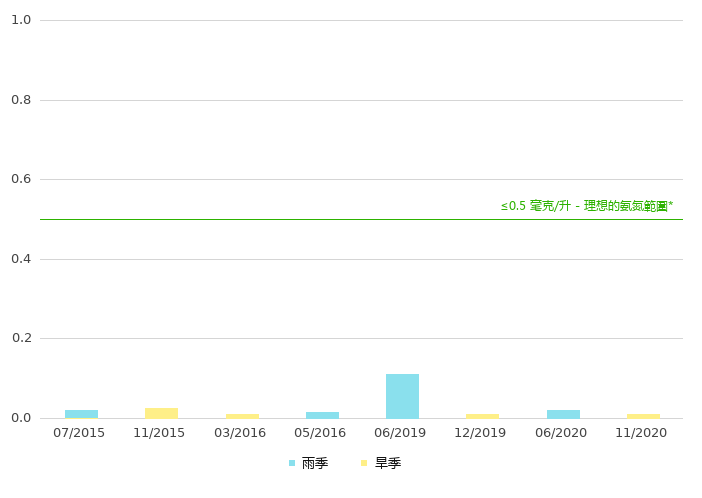
Task: Click the 0.6 y-axis label
Action: [21, 179]
